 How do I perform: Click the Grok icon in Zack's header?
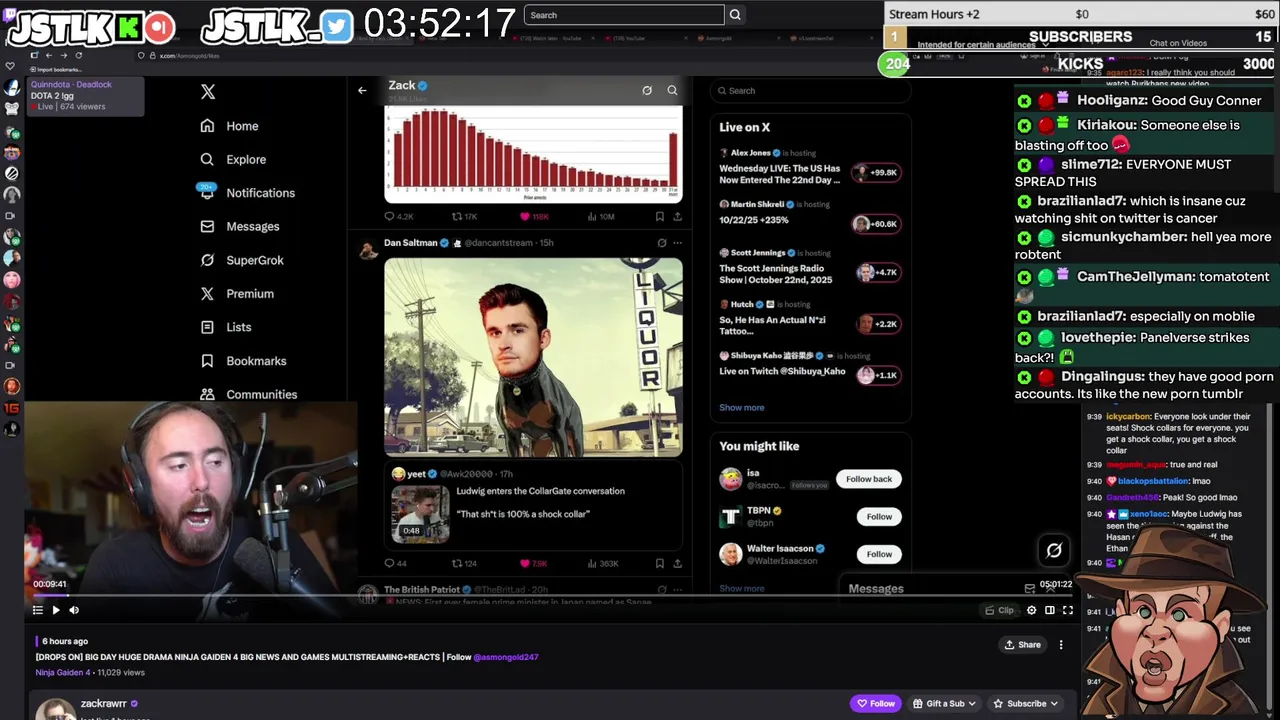(x=647, y=90)
